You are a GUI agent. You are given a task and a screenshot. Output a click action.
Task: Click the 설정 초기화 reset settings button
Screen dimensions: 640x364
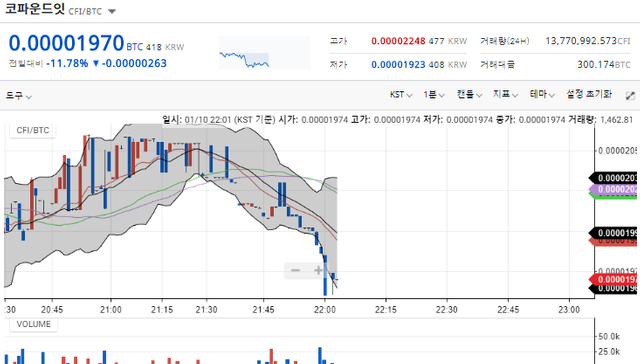[x=589, y=94]
